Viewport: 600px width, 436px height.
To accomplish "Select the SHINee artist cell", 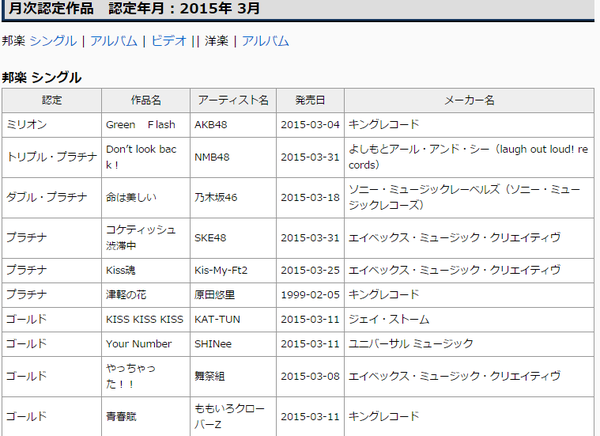I will pos(233,344).
